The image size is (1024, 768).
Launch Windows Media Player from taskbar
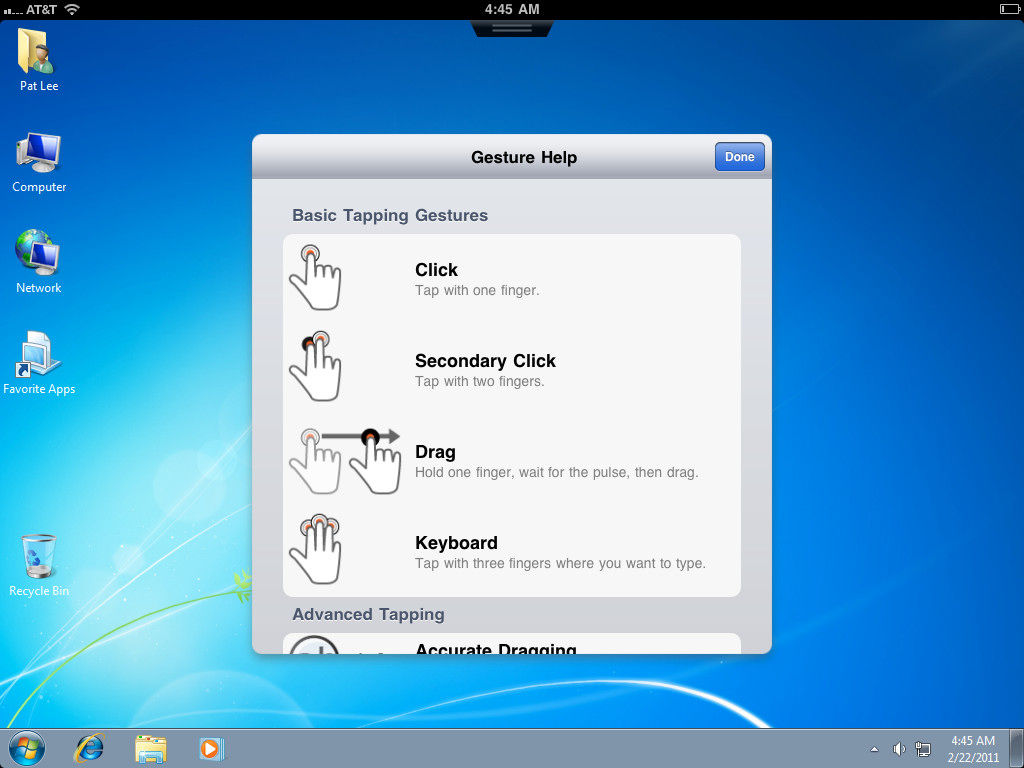click(211, 749)
